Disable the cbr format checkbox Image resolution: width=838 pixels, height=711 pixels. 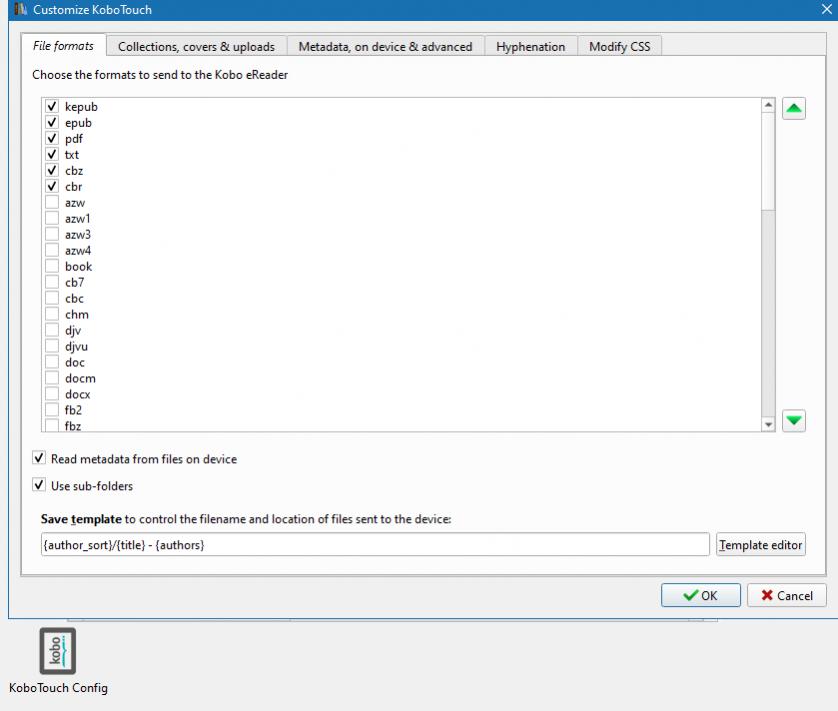[52, 187]
